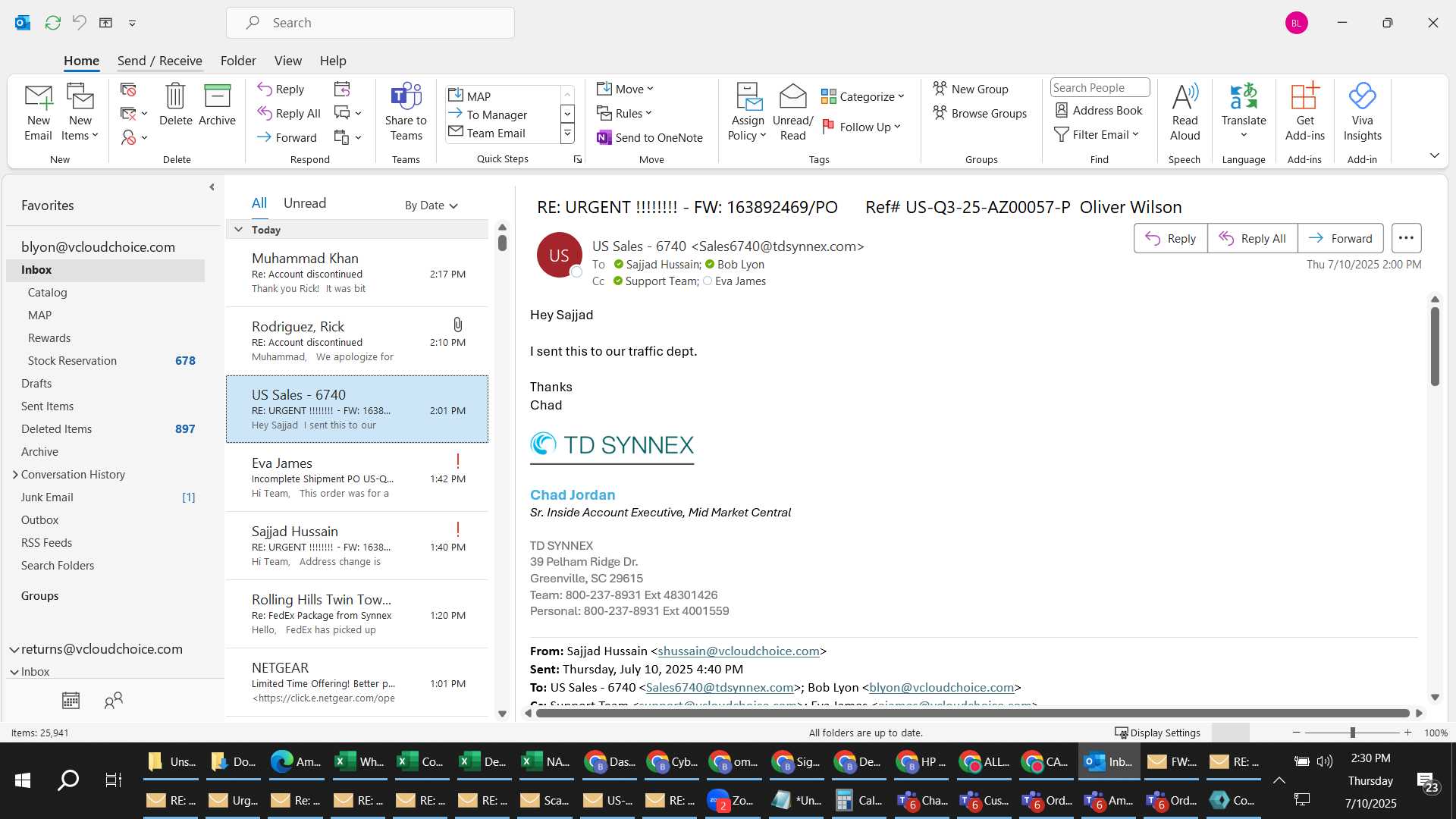
Task: Click Sales6740@tdsynnex.com link
Action: point(719,688)
